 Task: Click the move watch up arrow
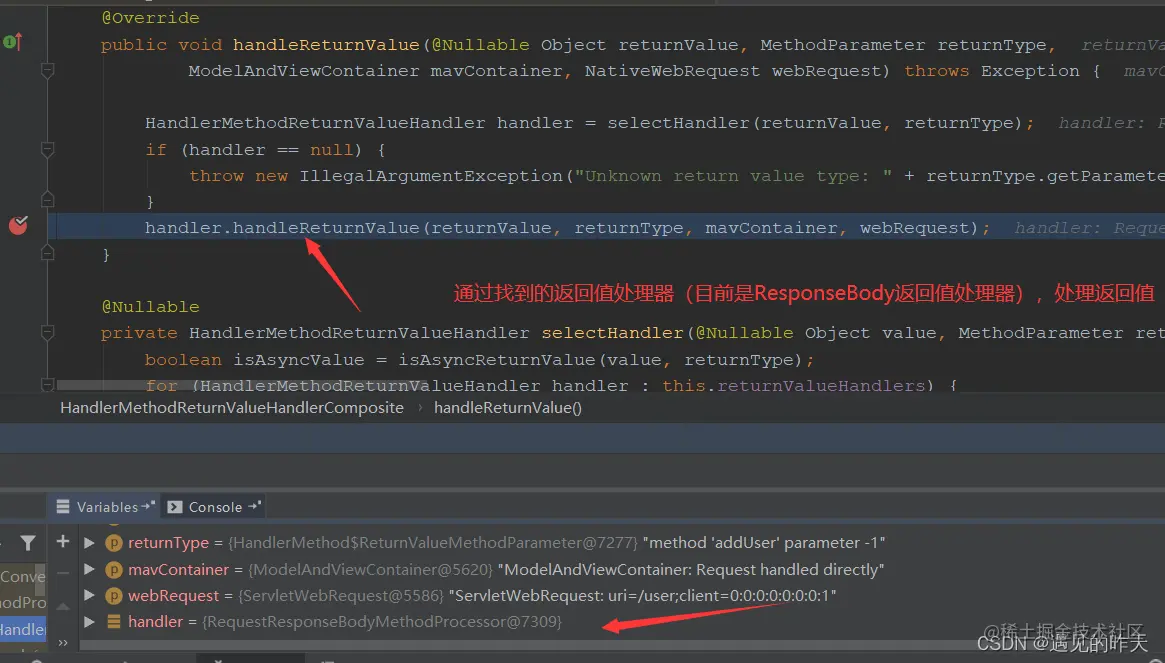[x=63, y=606]
